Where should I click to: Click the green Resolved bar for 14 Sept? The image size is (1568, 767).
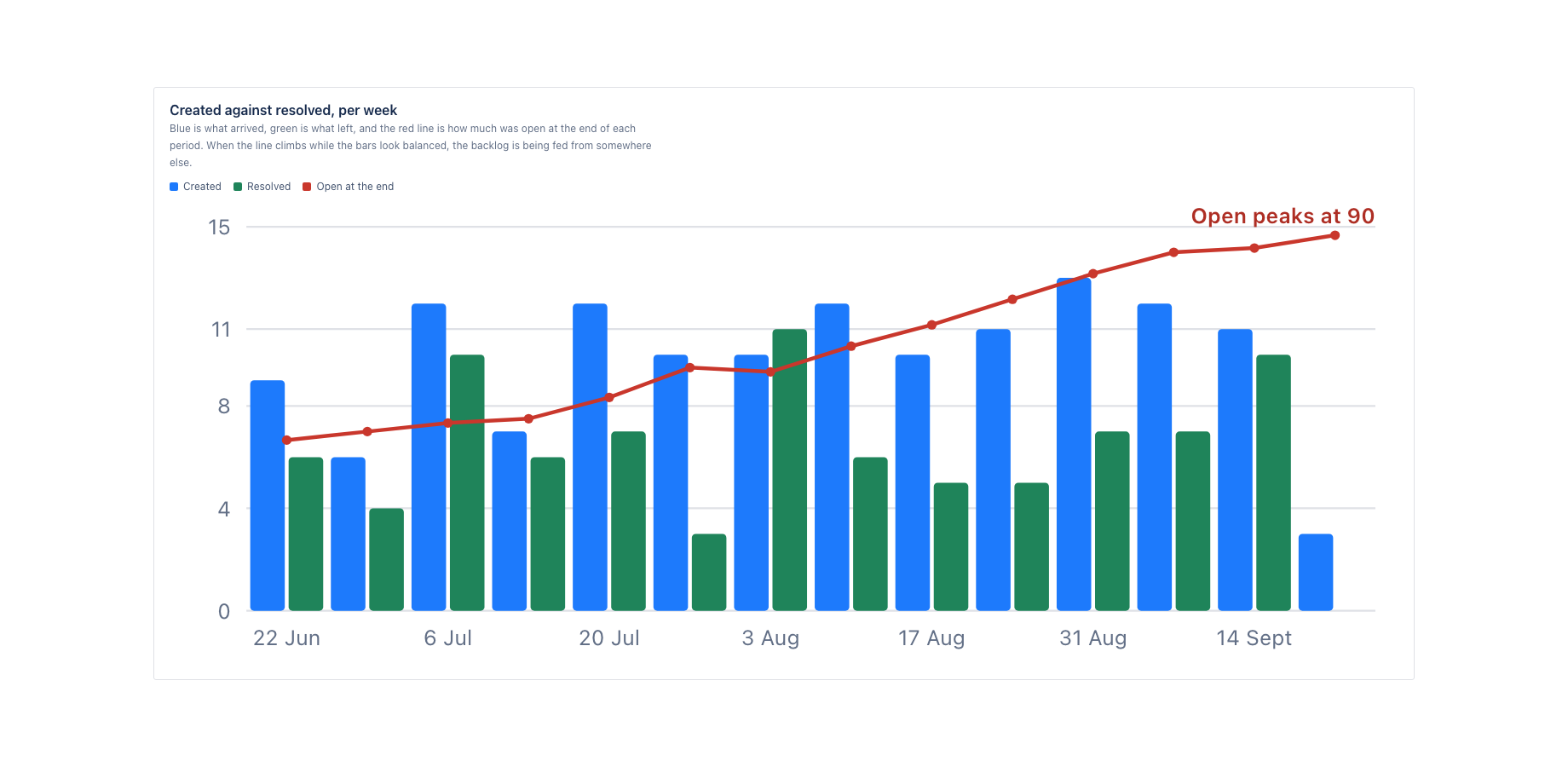click(1273, 482)
